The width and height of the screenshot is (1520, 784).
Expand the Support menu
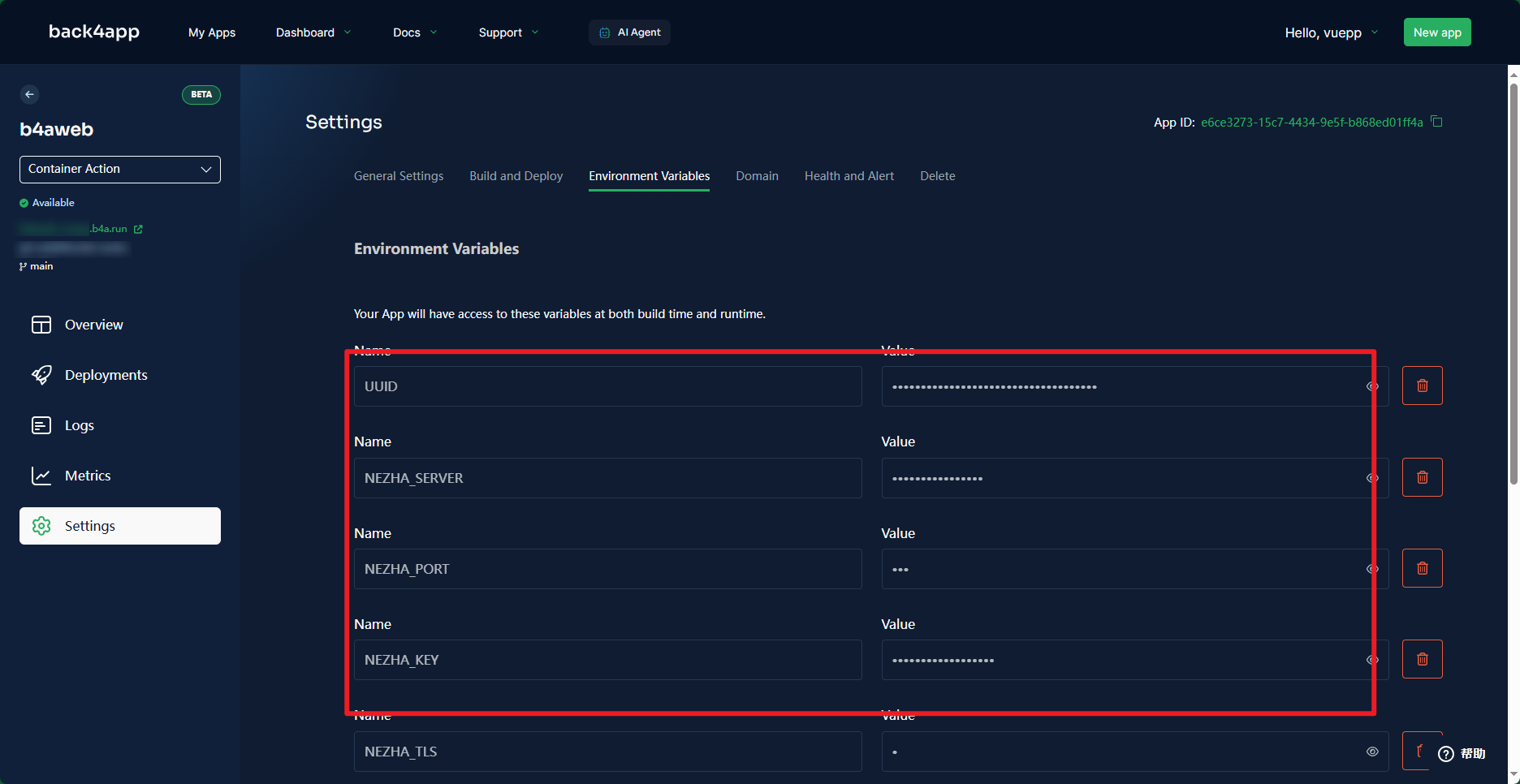508,32
